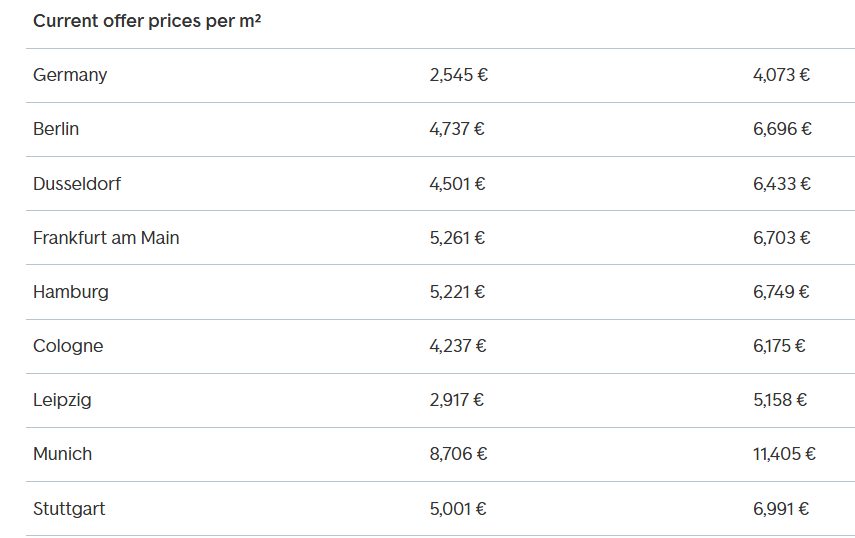Click Munich's 11,405 € price

point(784,454)
